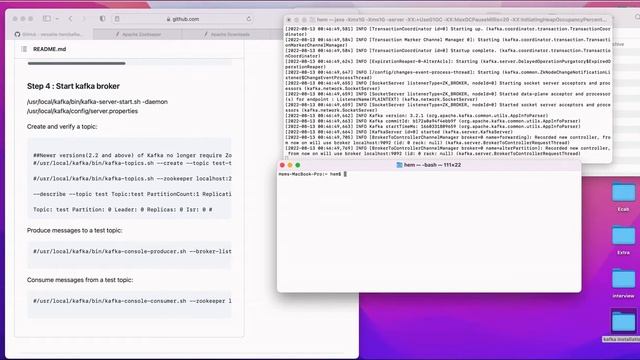Screen dimensions: 640x360
Task: Close the bash terminal with the red button
Action: tap(282, 165)
